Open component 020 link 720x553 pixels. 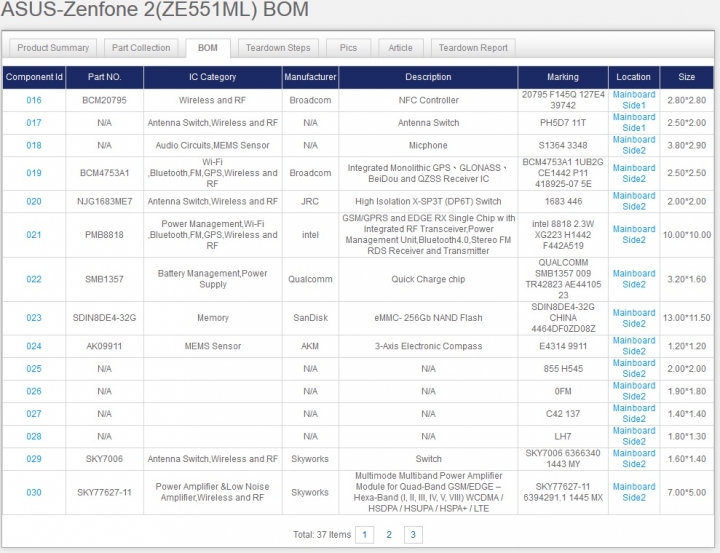click(34, 201)
